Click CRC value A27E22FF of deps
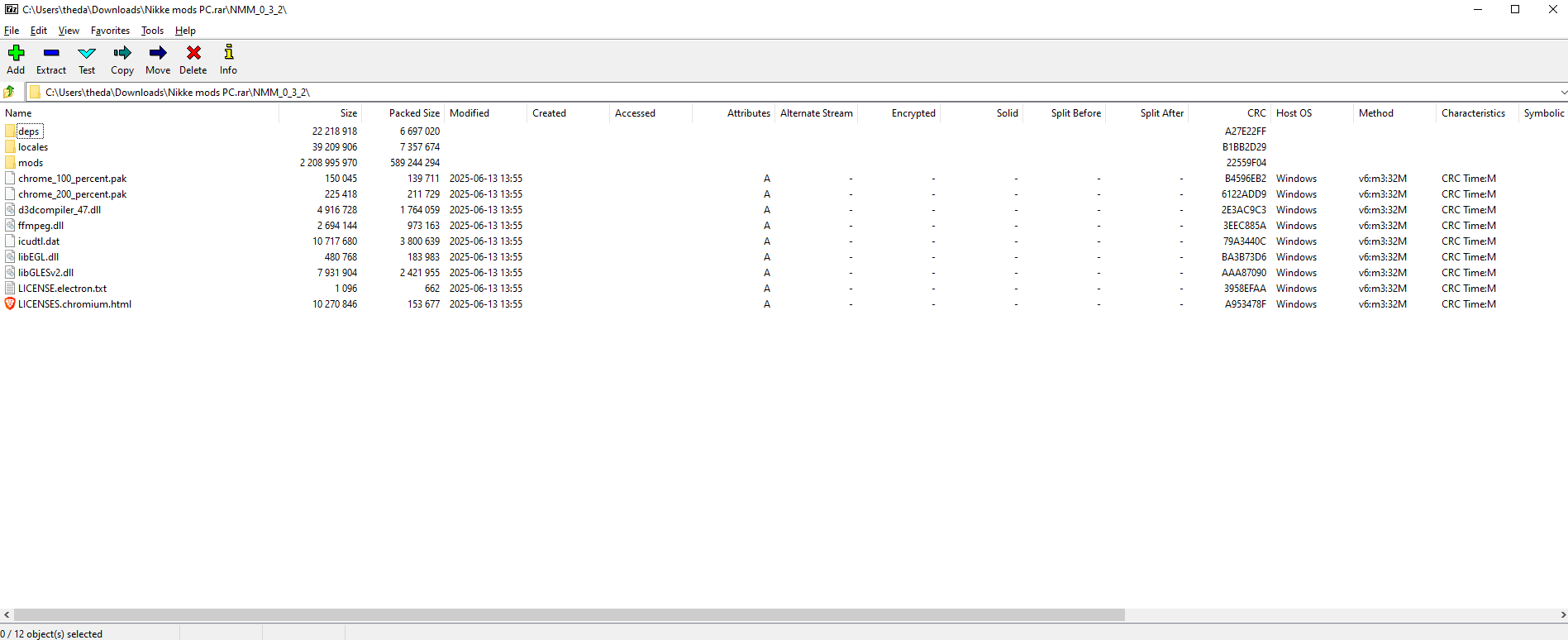 point(1245,131)
